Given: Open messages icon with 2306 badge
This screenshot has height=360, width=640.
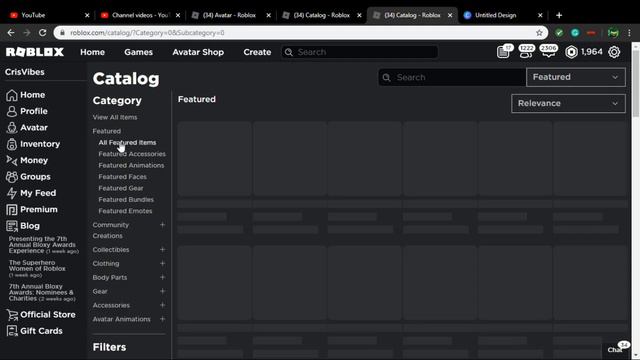Looking at the screenshot, I should pyautogui.click(x=548, y=52).
